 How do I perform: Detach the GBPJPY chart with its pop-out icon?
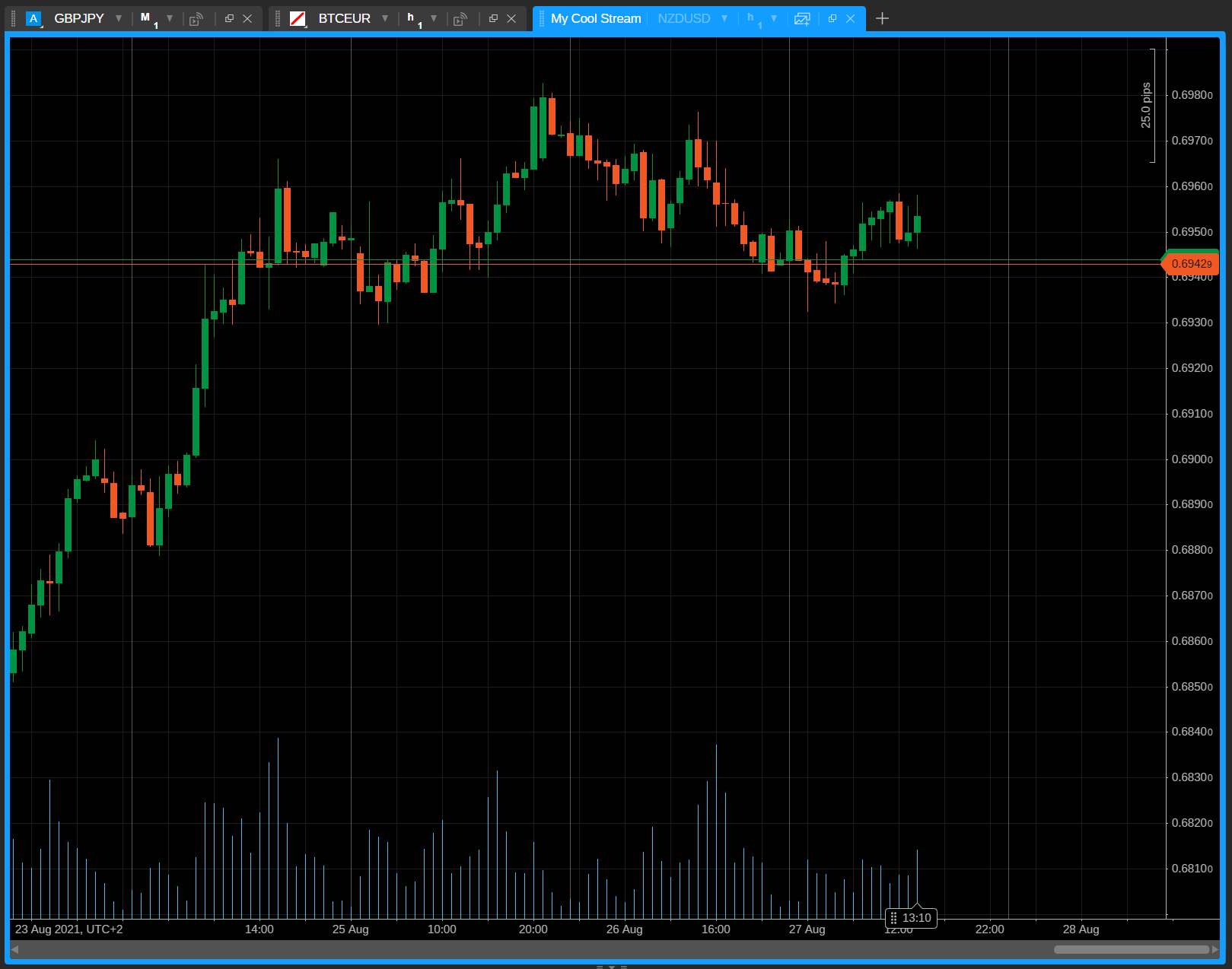click(x=229, y=18)
